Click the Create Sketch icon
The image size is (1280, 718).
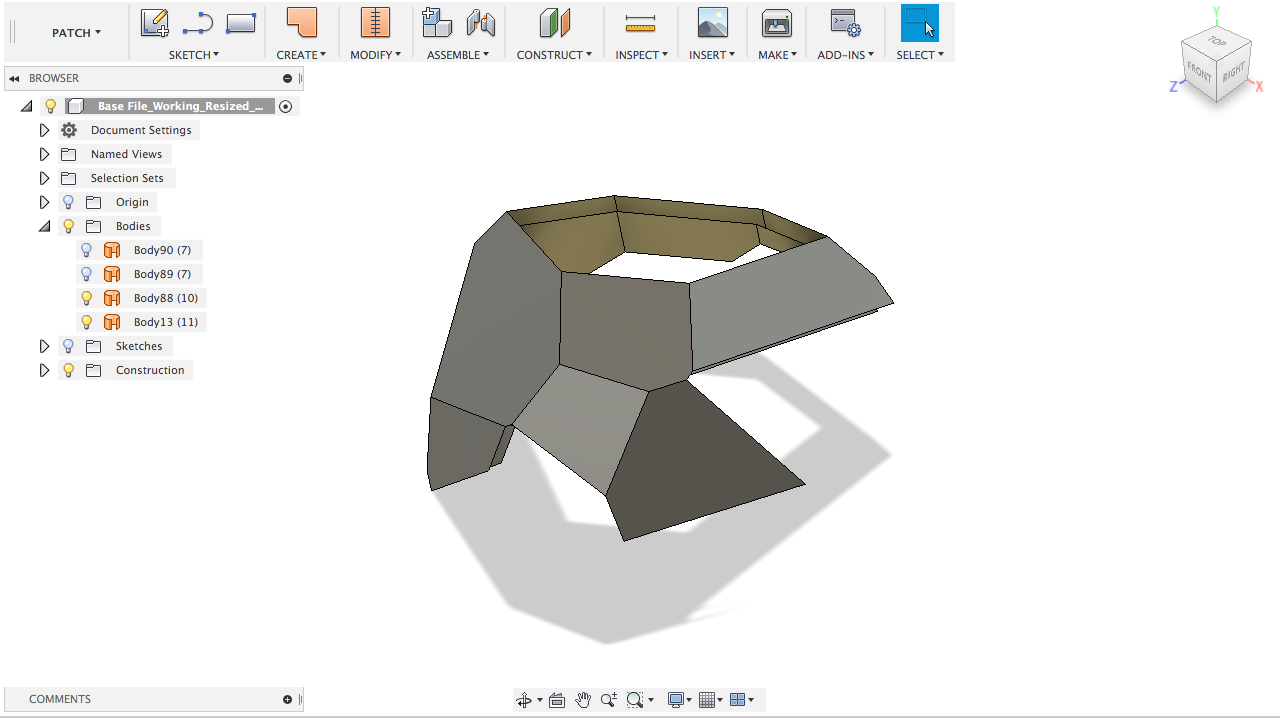(x=154, y=23)
